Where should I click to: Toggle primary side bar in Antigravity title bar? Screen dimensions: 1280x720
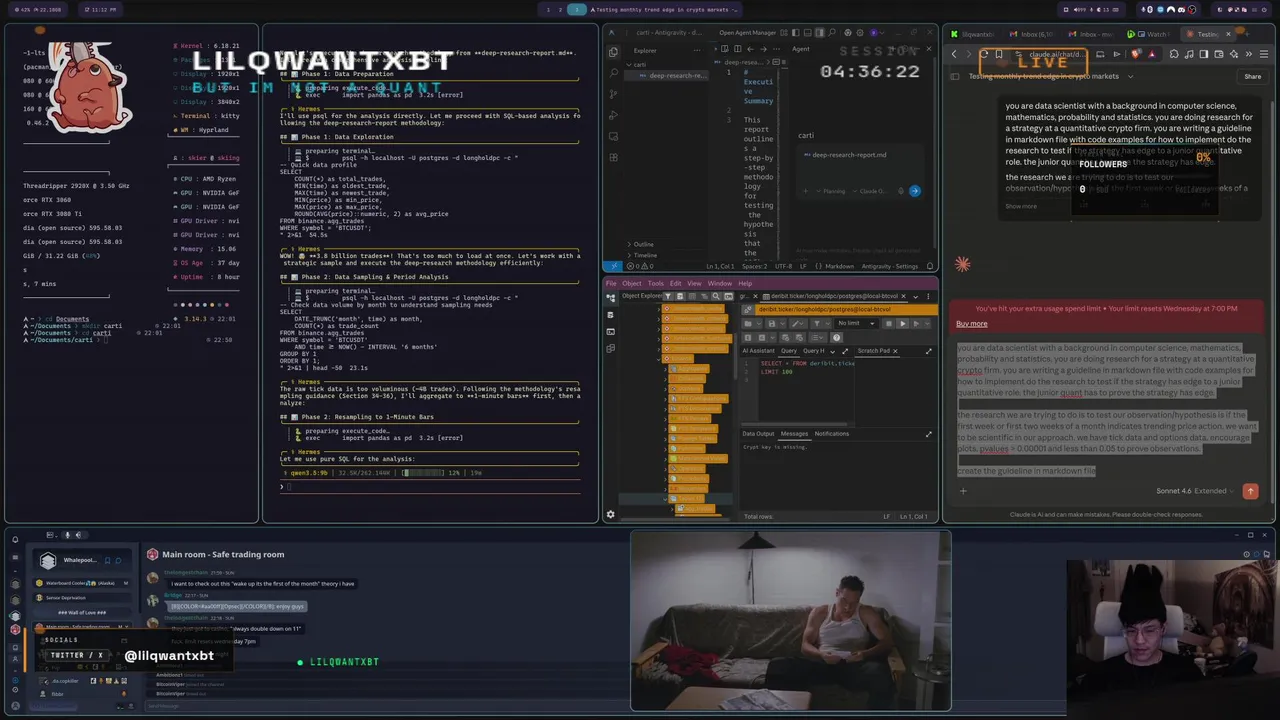click(x=796, y=32)
